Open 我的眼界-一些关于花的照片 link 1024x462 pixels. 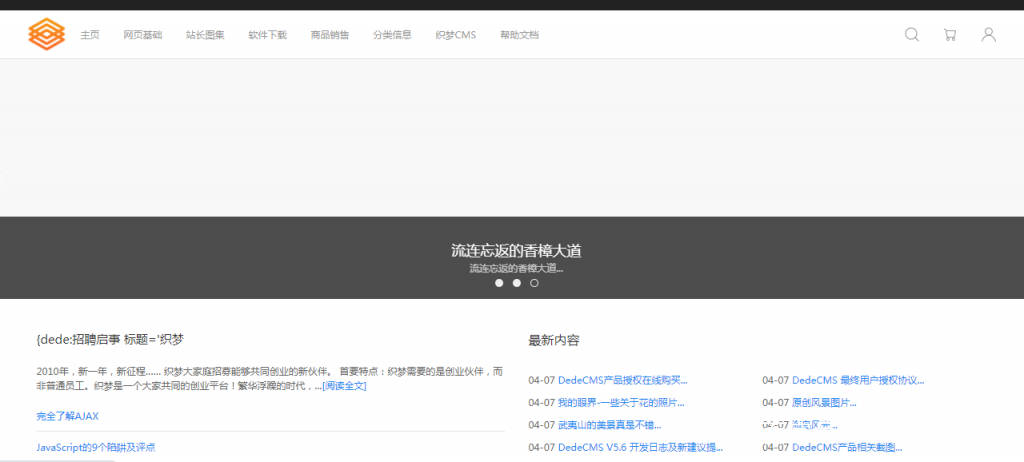(621, 403)
